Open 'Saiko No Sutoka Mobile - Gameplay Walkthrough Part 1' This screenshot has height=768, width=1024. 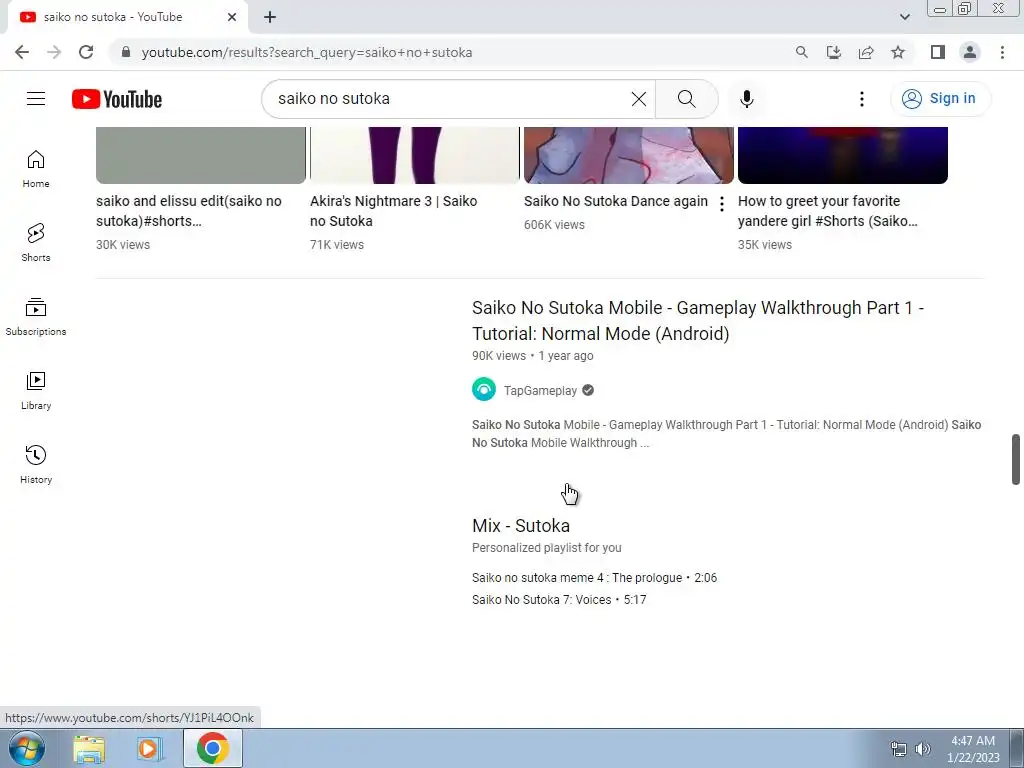coord(697,321)
